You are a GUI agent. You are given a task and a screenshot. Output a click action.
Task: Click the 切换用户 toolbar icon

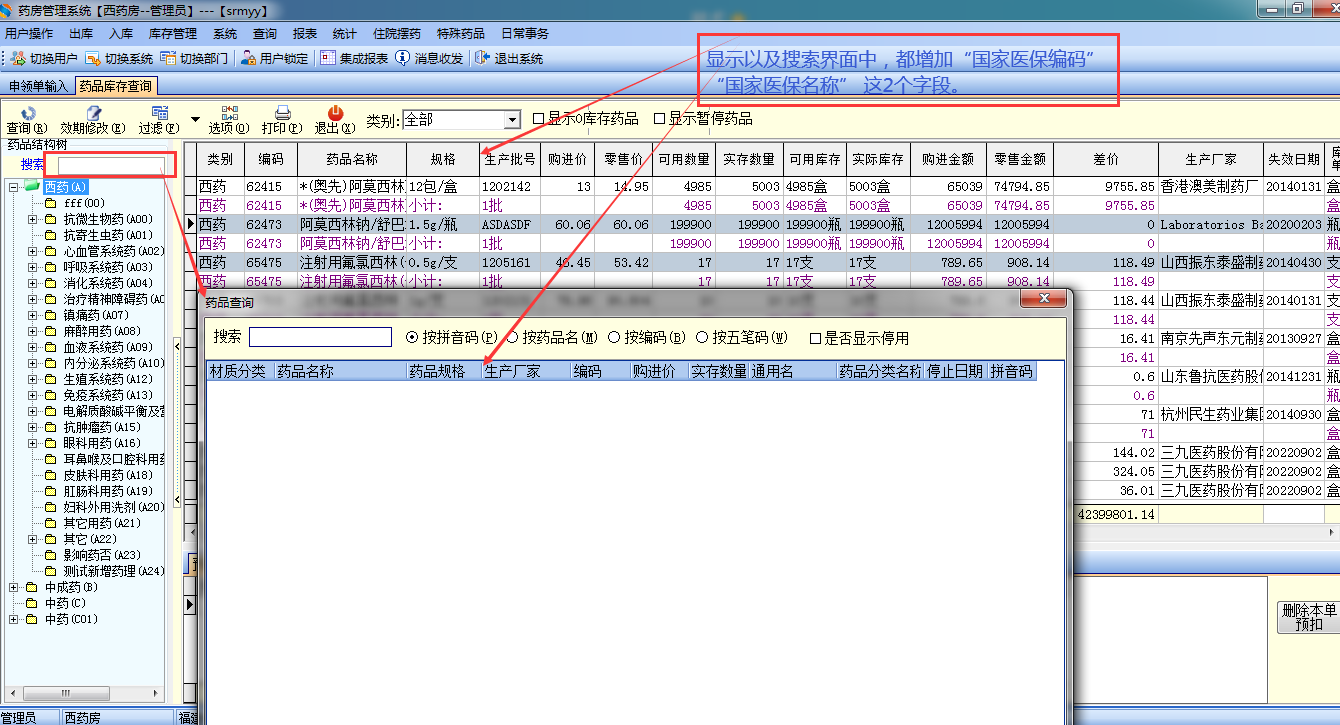coord(19,59)
